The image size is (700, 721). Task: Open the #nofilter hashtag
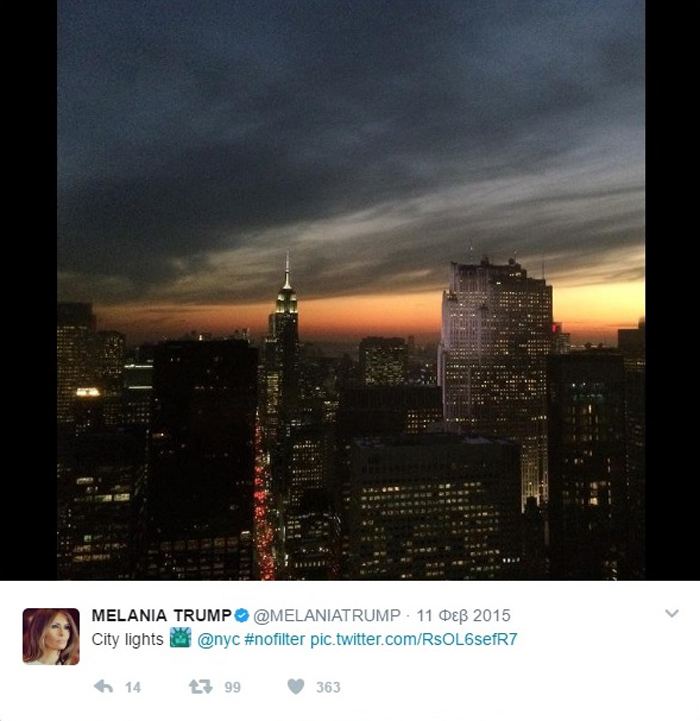point(275,639)
